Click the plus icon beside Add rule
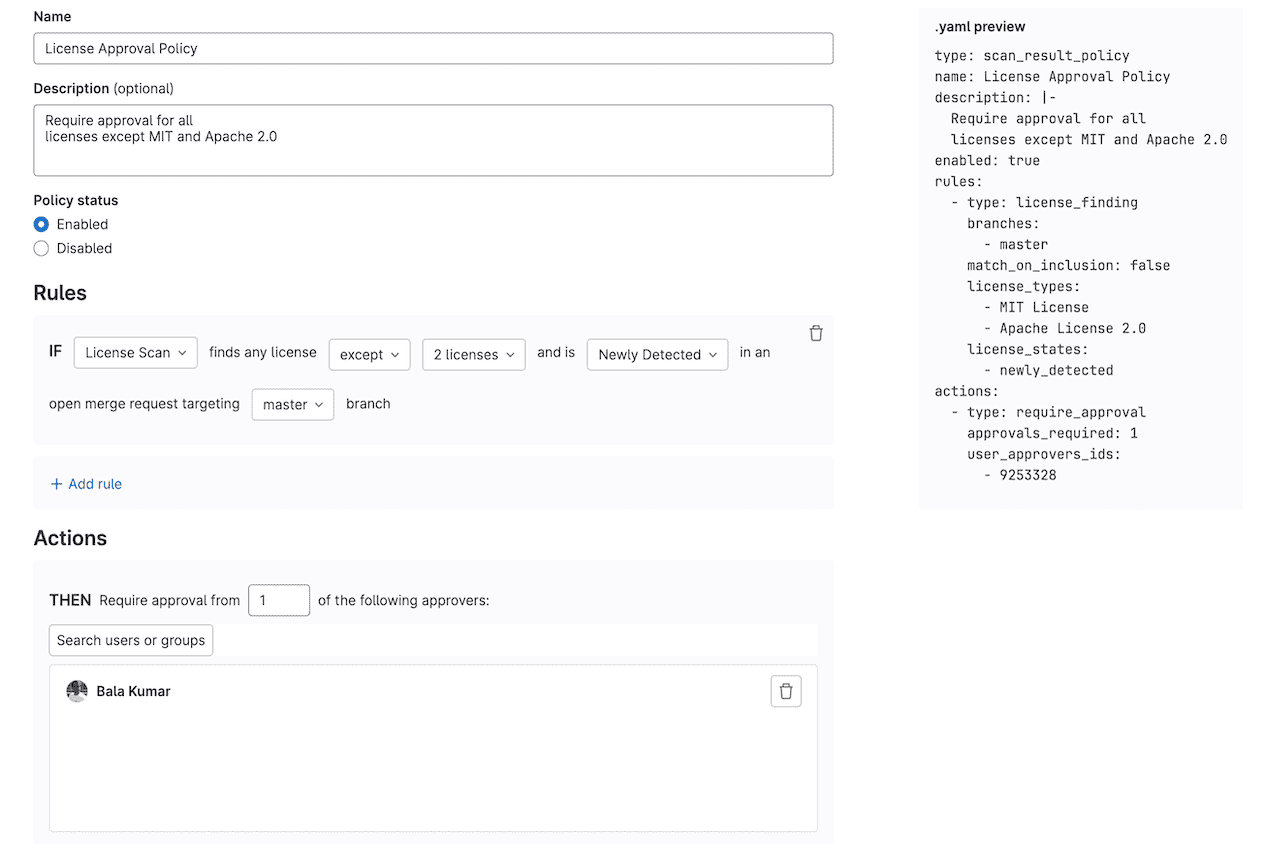1265x863 pixels. coord(56,484)
